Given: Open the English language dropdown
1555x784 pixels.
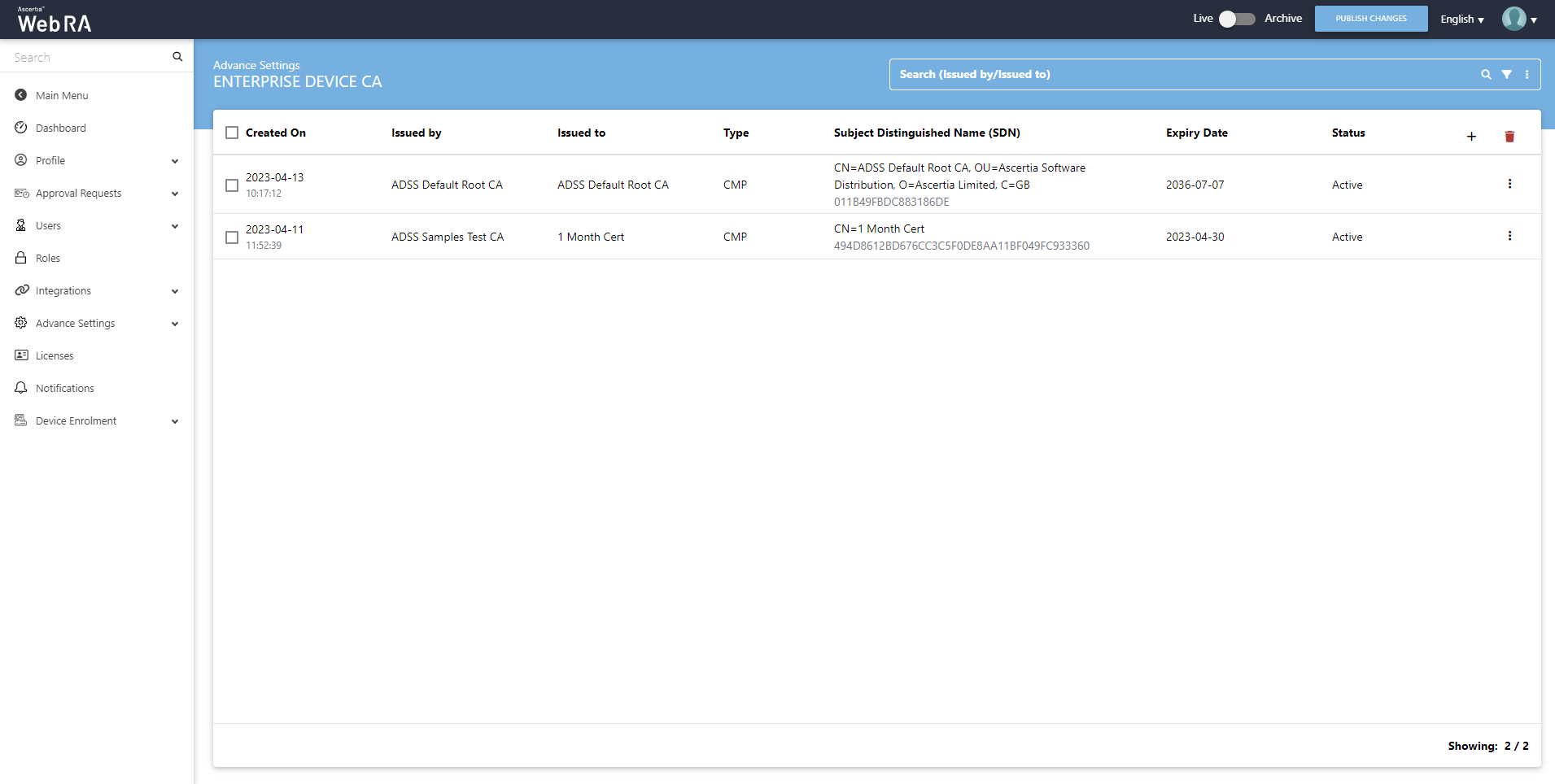Looking at the screenshot, I should point(1461,20).
